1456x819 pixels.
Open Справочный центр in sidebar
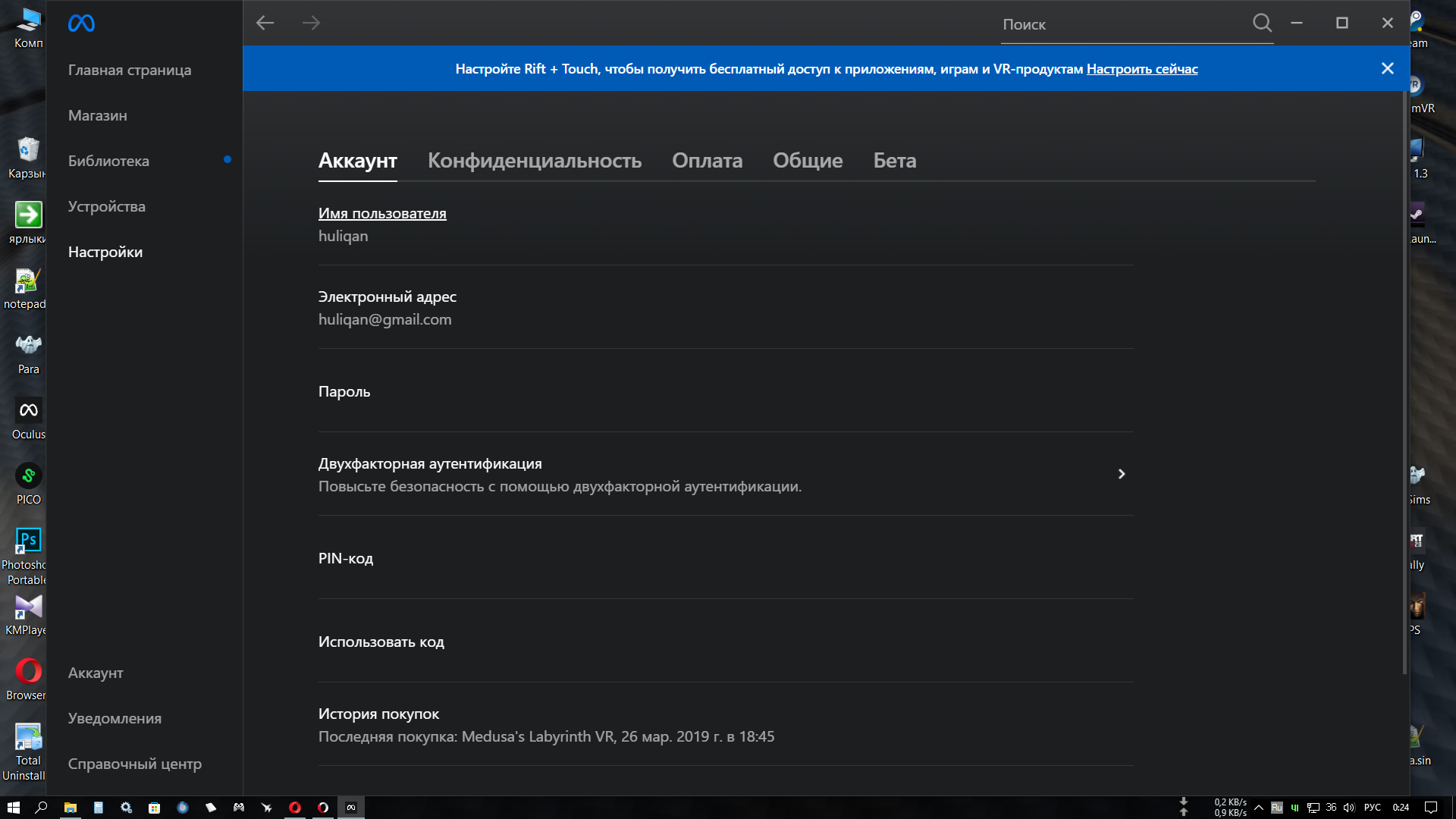(135, 764)
